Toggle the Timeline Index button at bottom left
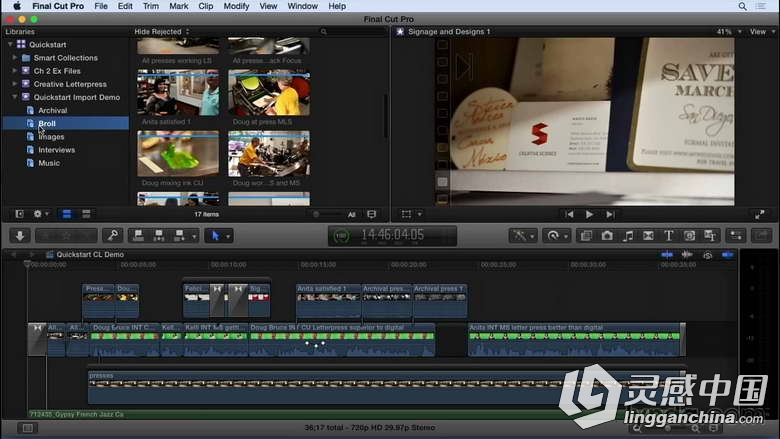Screen dimensions: 780x439 click(27, 428)
